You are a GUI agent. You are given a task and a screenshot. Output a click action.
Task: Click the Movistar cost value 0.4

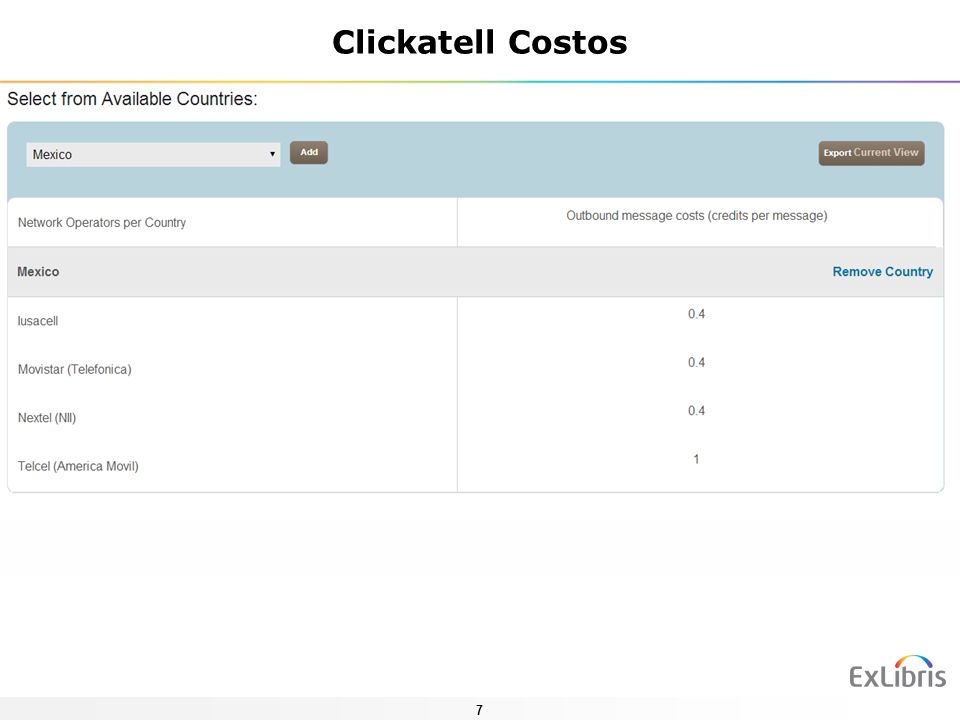[x=696, y=362]
